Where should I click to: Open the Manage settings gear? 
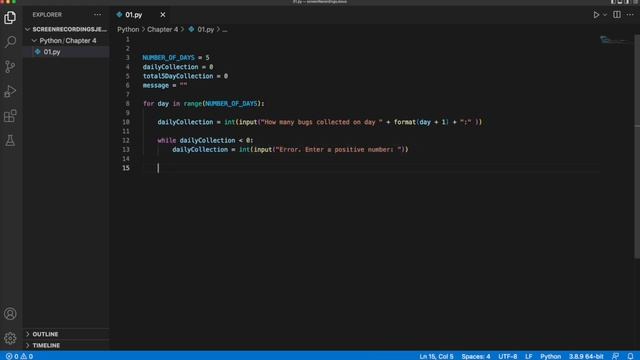point(10,338)
